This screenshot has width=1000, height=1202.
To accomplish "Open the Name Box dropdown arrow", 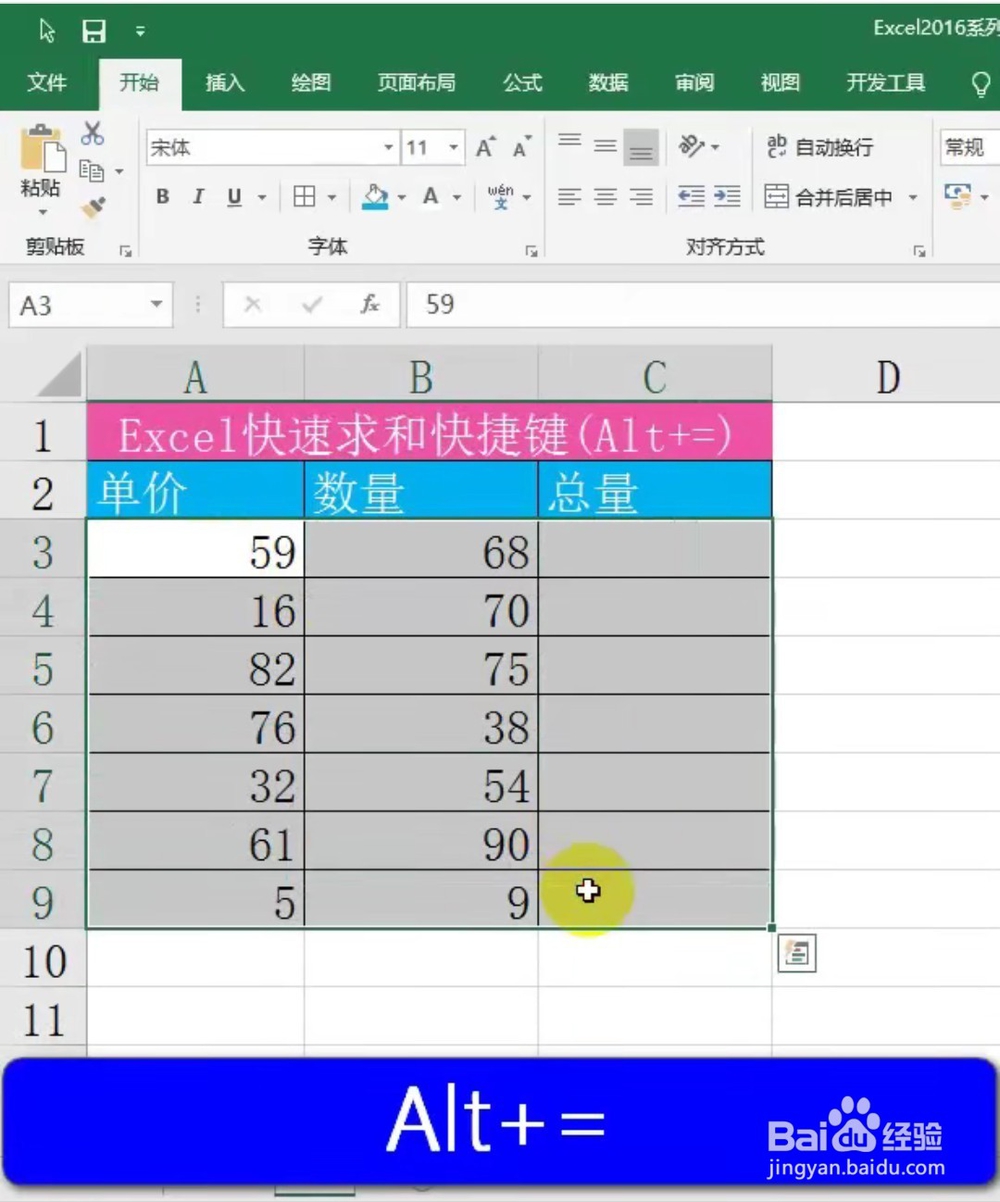I will pyautogui.click(x=156, y=305).
